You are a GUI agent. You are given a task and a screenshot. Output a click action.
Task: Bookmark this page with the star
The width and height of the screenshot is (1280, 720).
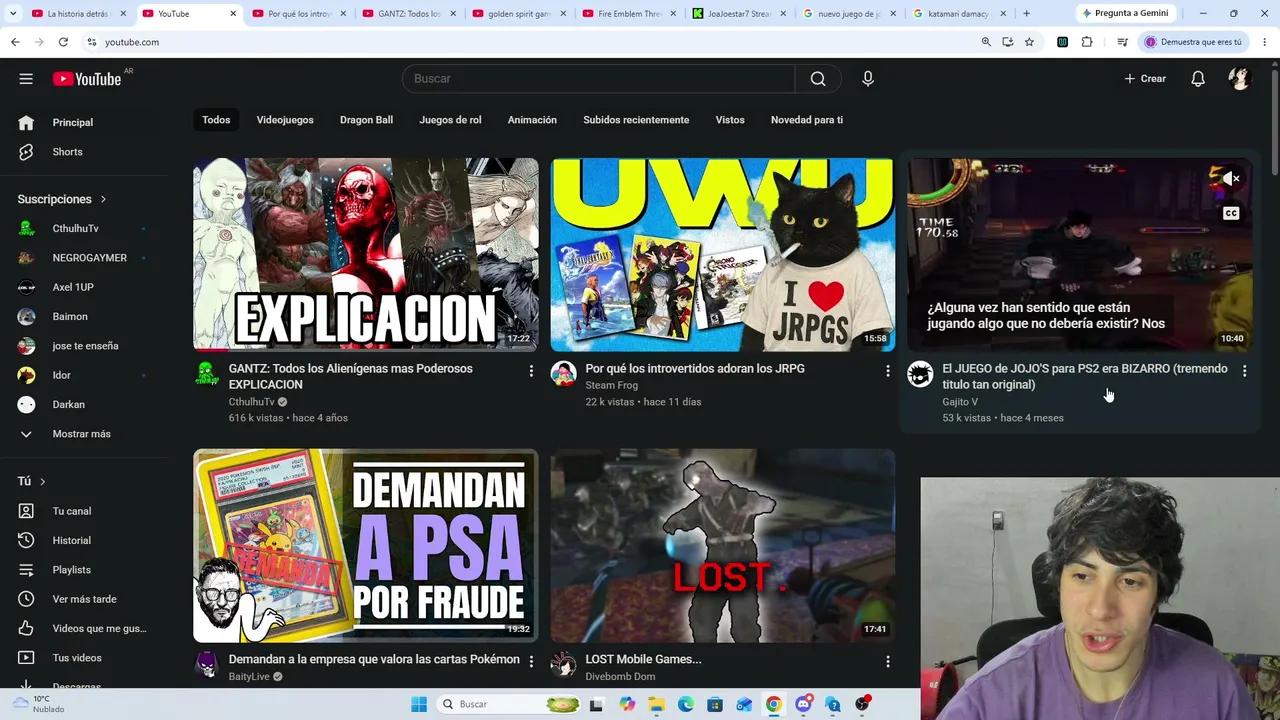tap(1029, 42)
